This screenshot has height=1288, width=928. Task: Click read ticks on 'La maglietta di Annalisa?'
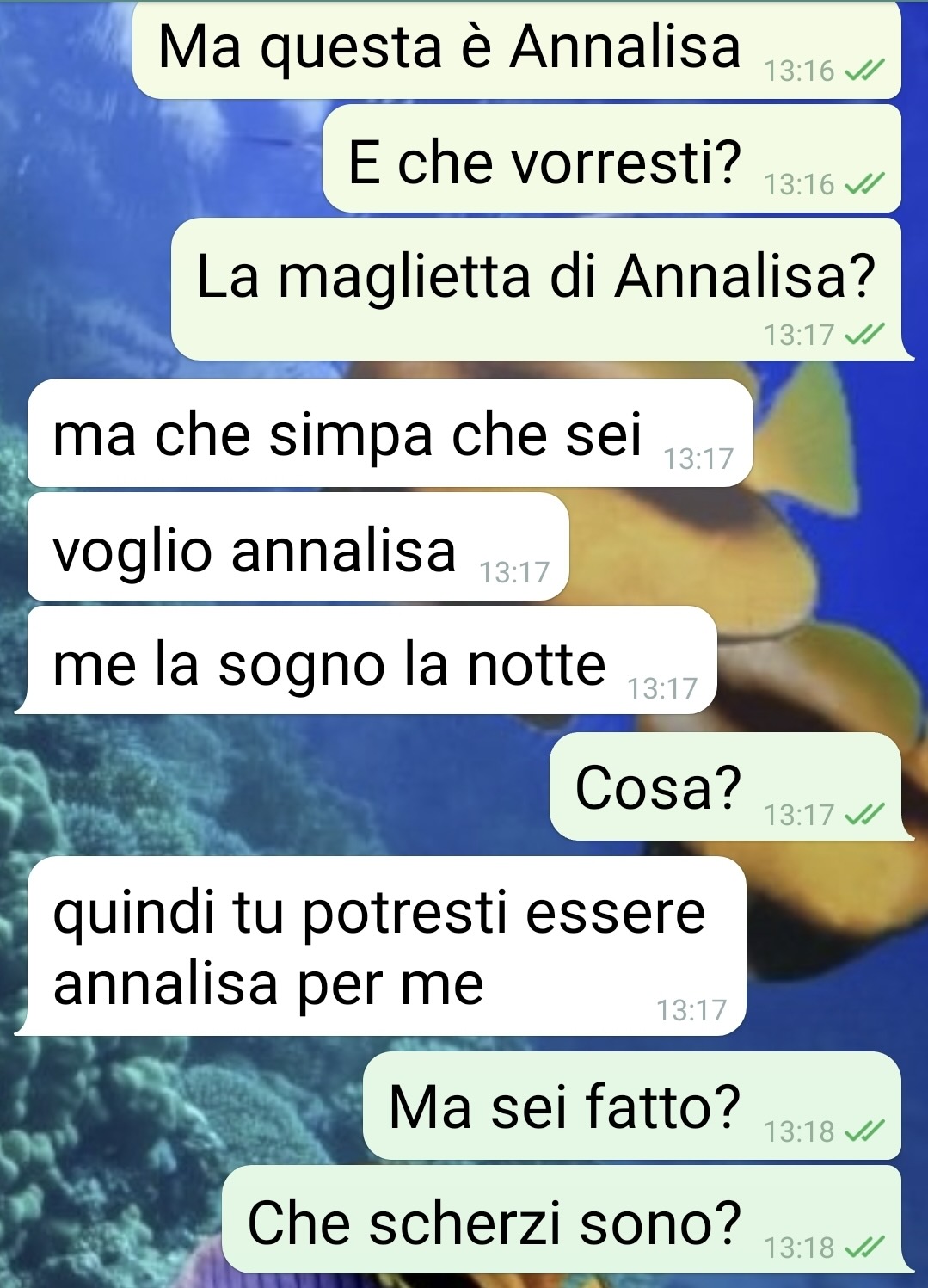click(864, 334)
